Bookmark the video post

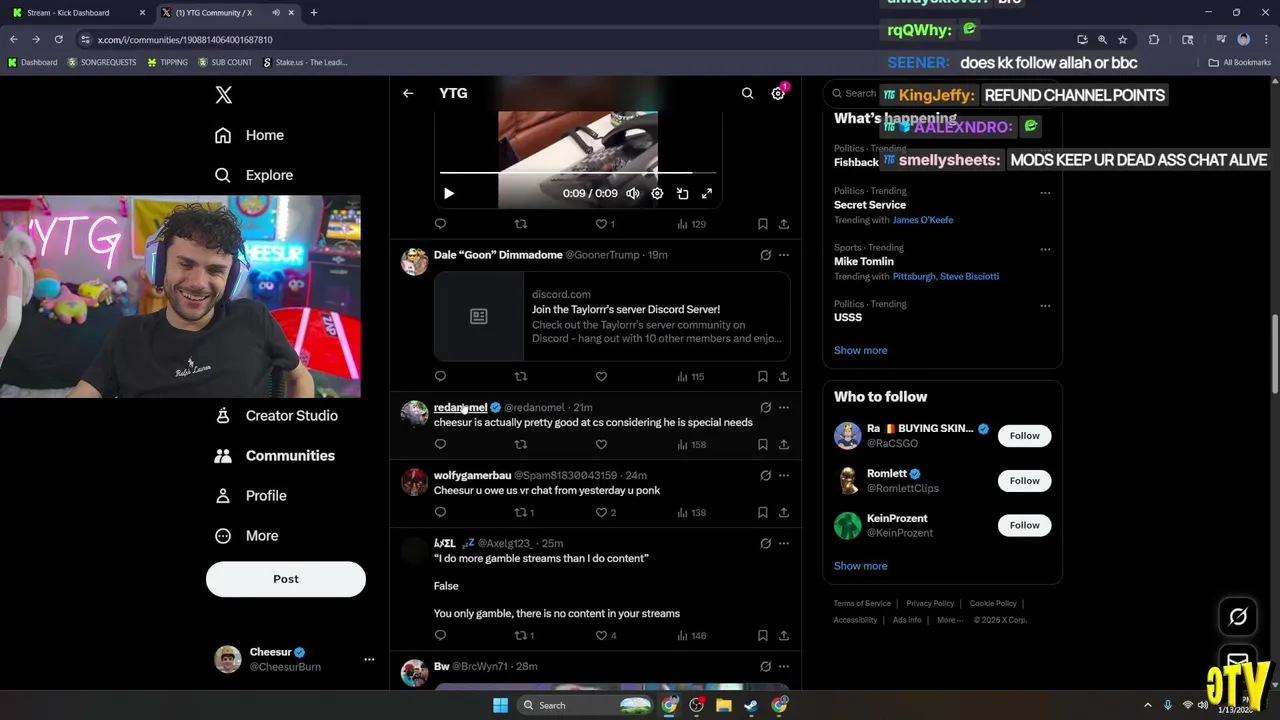762,224
